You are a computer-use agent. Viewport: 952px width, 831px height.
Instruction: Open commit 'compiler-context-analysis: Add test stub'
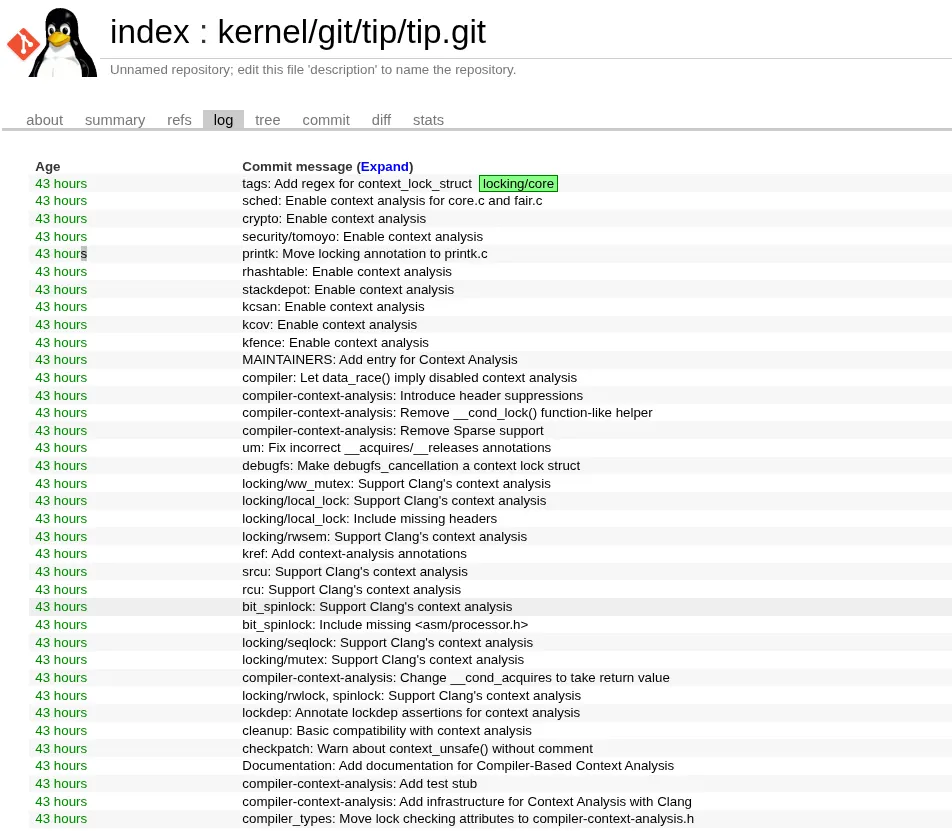tap(359, 783)
